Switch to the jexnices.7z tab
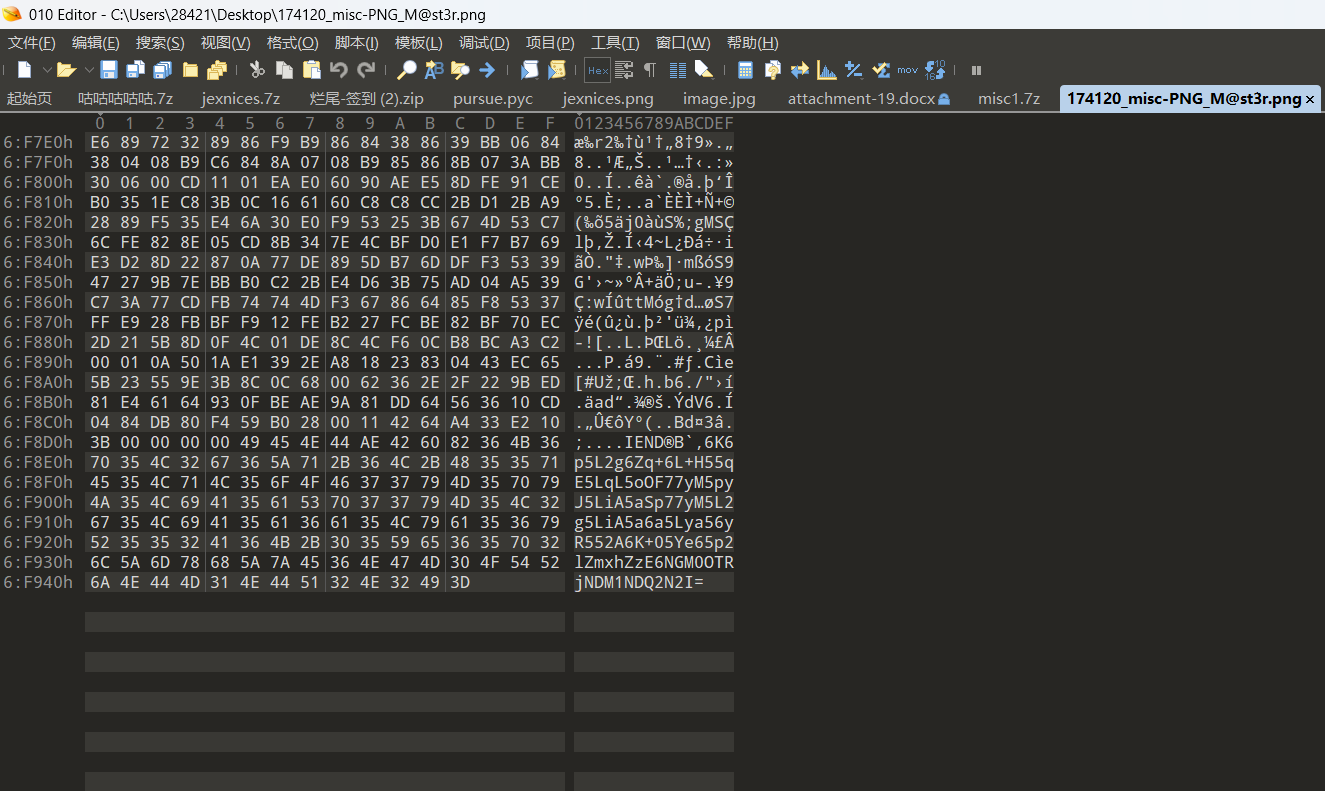The image size is (1325, 791). (x=241, y=99)
